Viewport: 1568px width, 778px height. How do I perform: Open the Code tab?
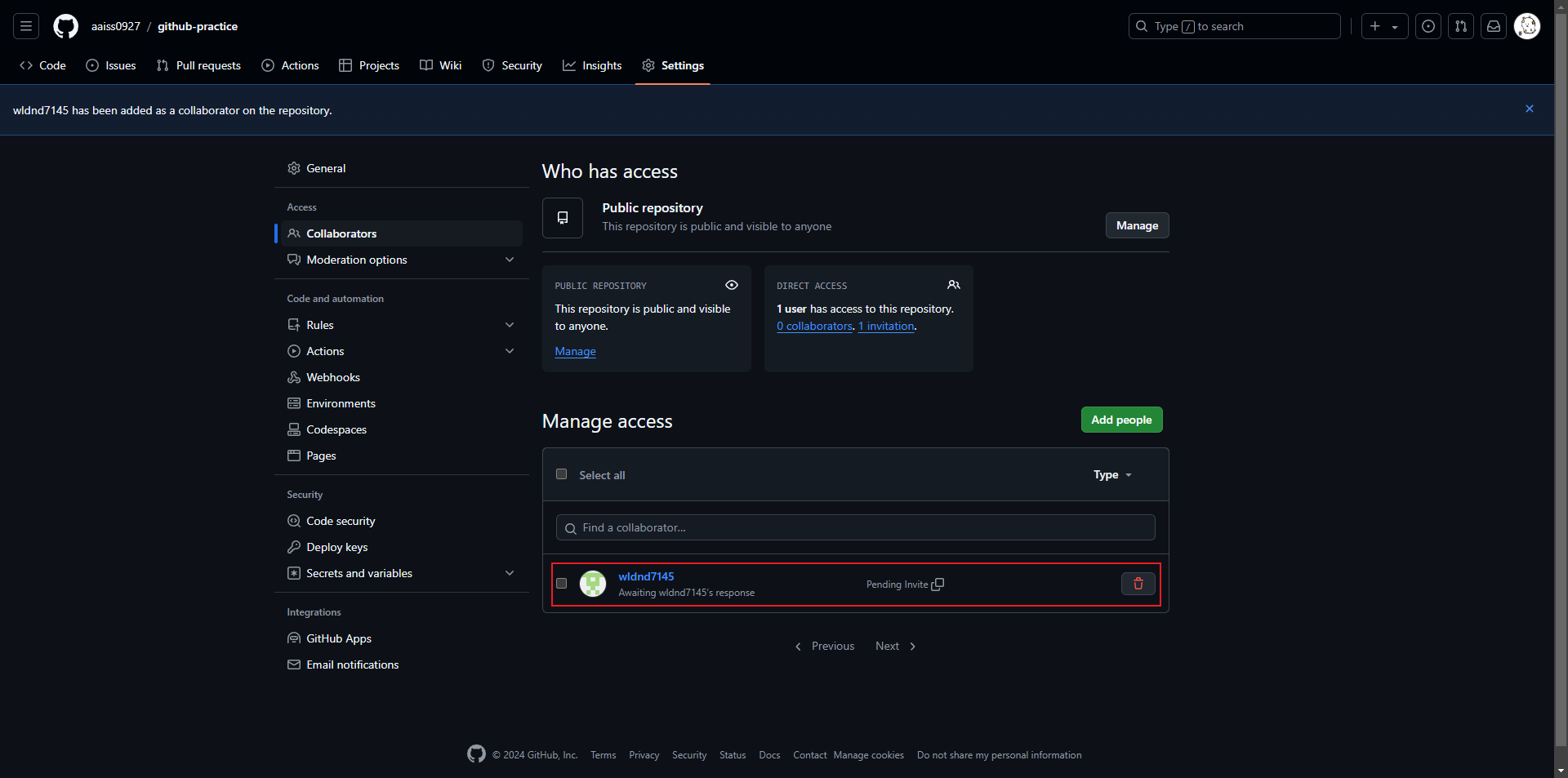(42, 65)
